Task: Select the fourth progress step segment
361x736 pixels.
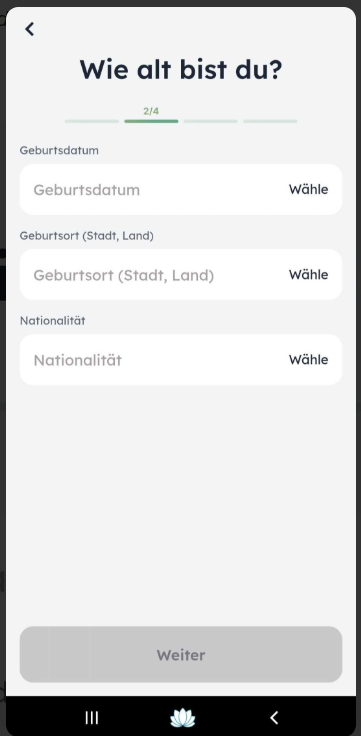Action: point(270,121)
